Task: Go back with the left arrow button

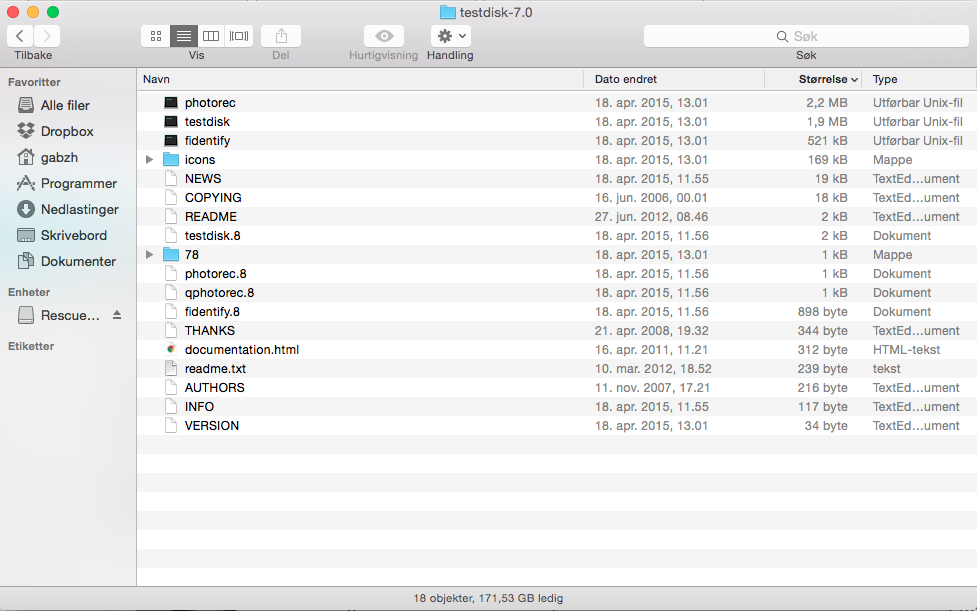Action: pyautogui.click(x=20, y=36)
